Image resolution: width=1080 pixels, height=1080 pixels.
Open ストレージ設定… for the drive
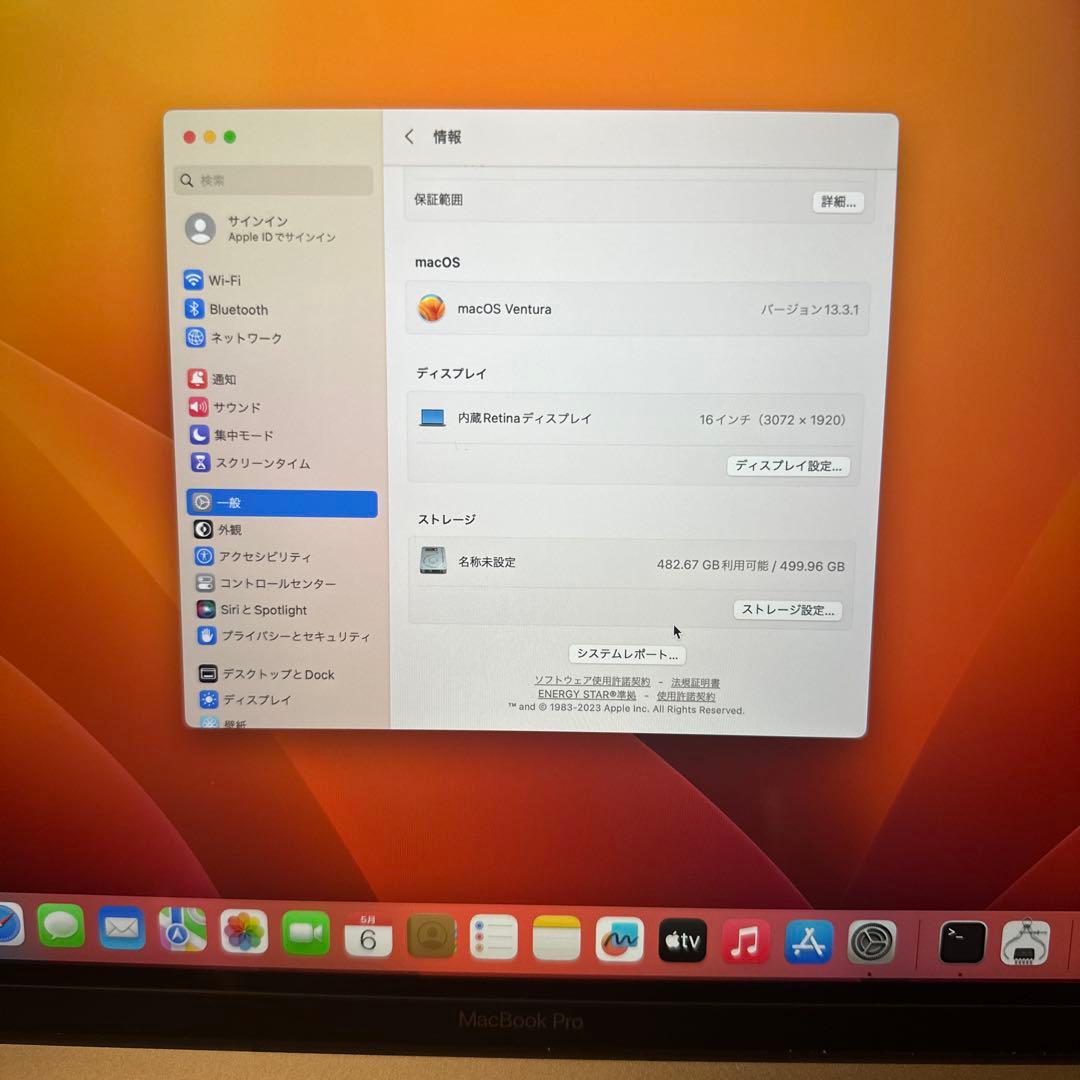point(788,610)
